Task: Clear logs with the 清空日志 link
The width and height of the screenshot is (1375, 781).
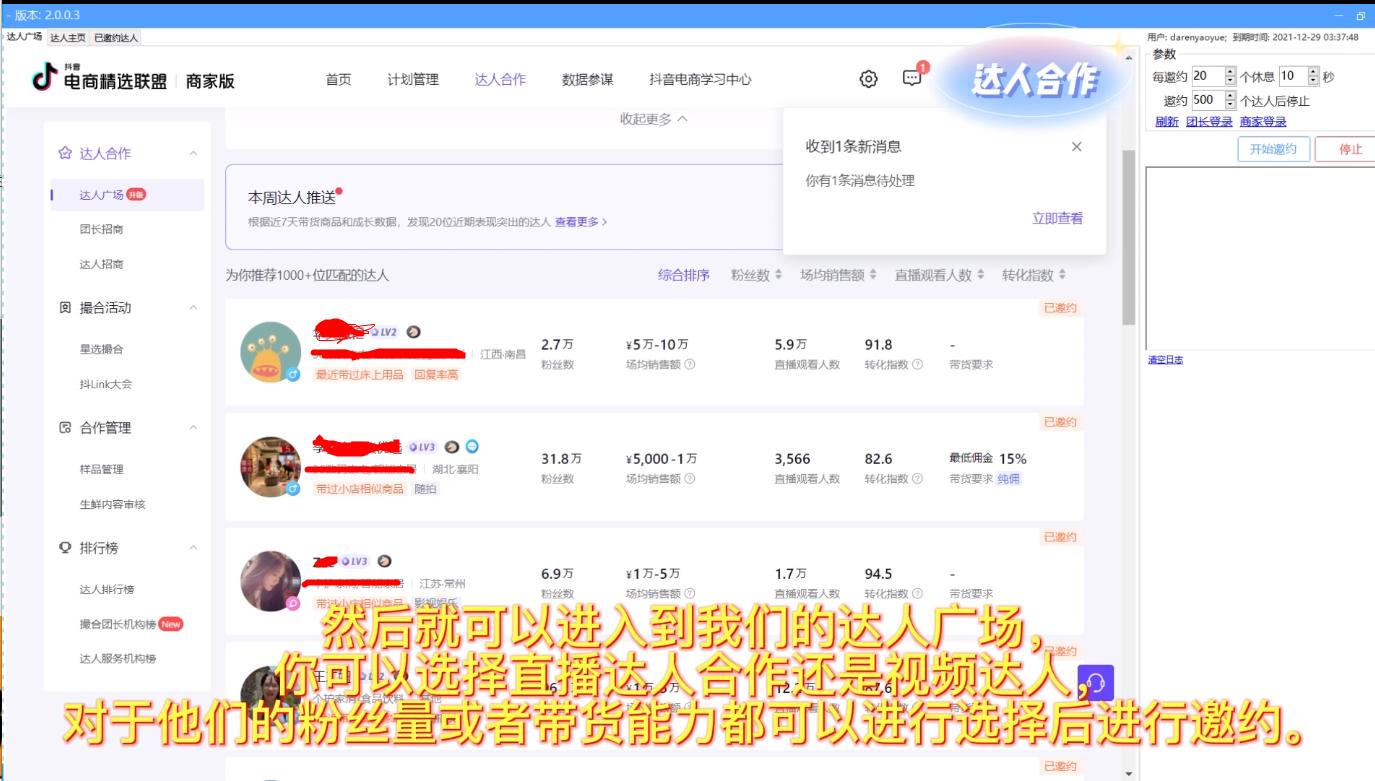Action: pyautogui.click(x=1166, y=360)
